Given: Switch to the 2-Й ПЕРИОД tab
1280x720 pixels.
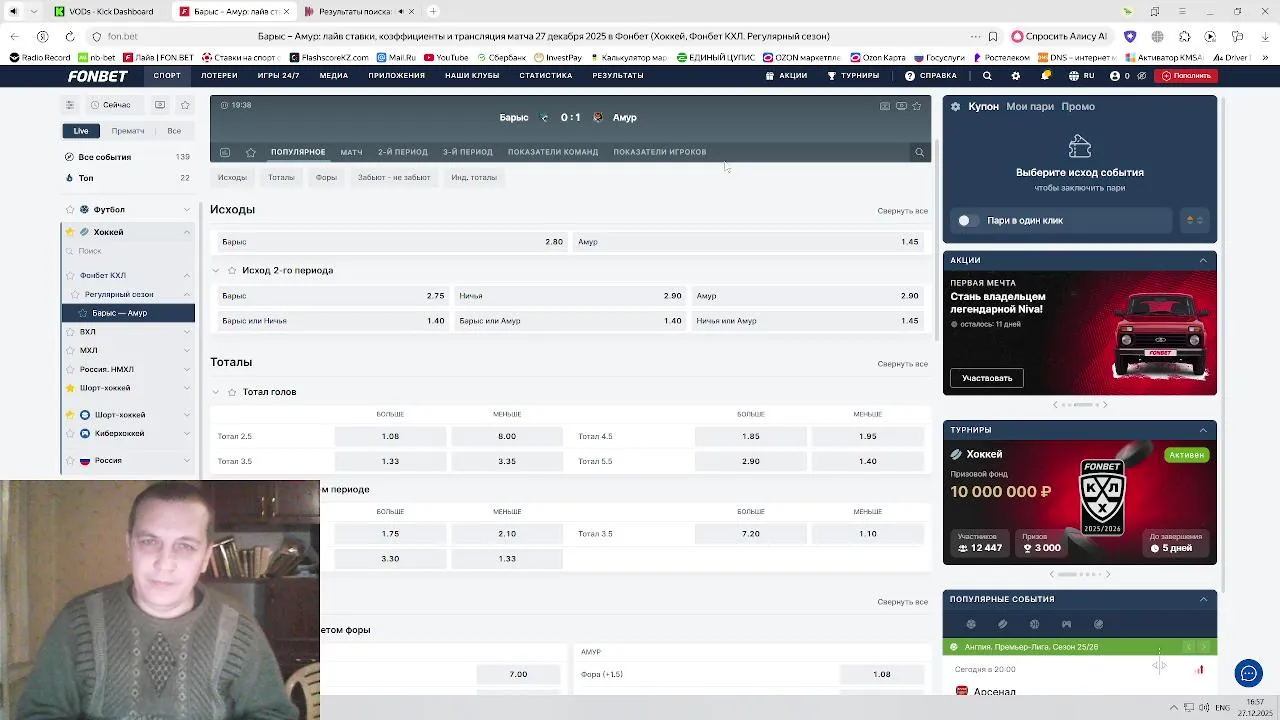Looking at the screenshot, I should [402, 152].
